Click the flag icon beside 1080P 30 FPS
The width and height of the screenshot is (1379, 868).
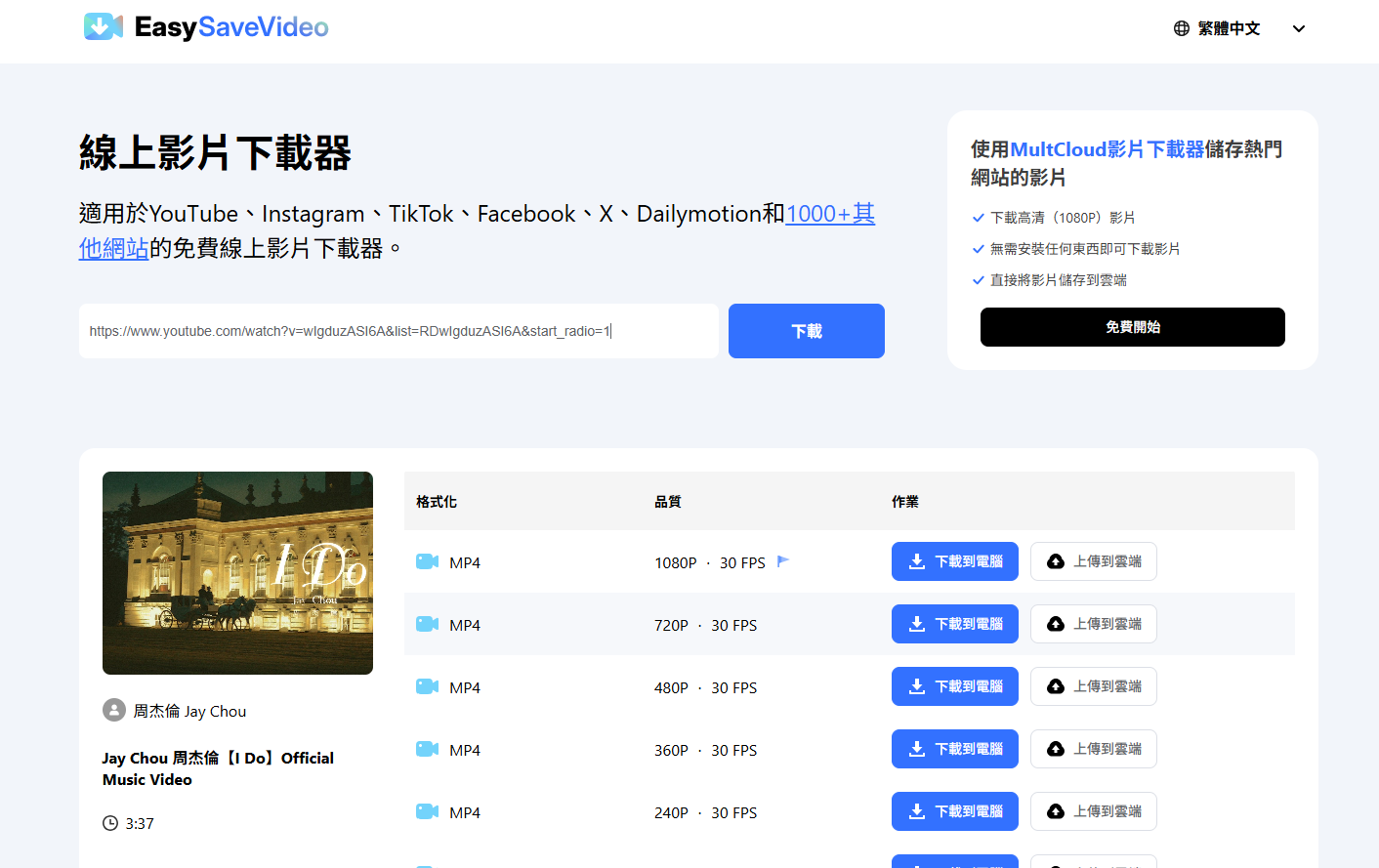tap(782, 561)
